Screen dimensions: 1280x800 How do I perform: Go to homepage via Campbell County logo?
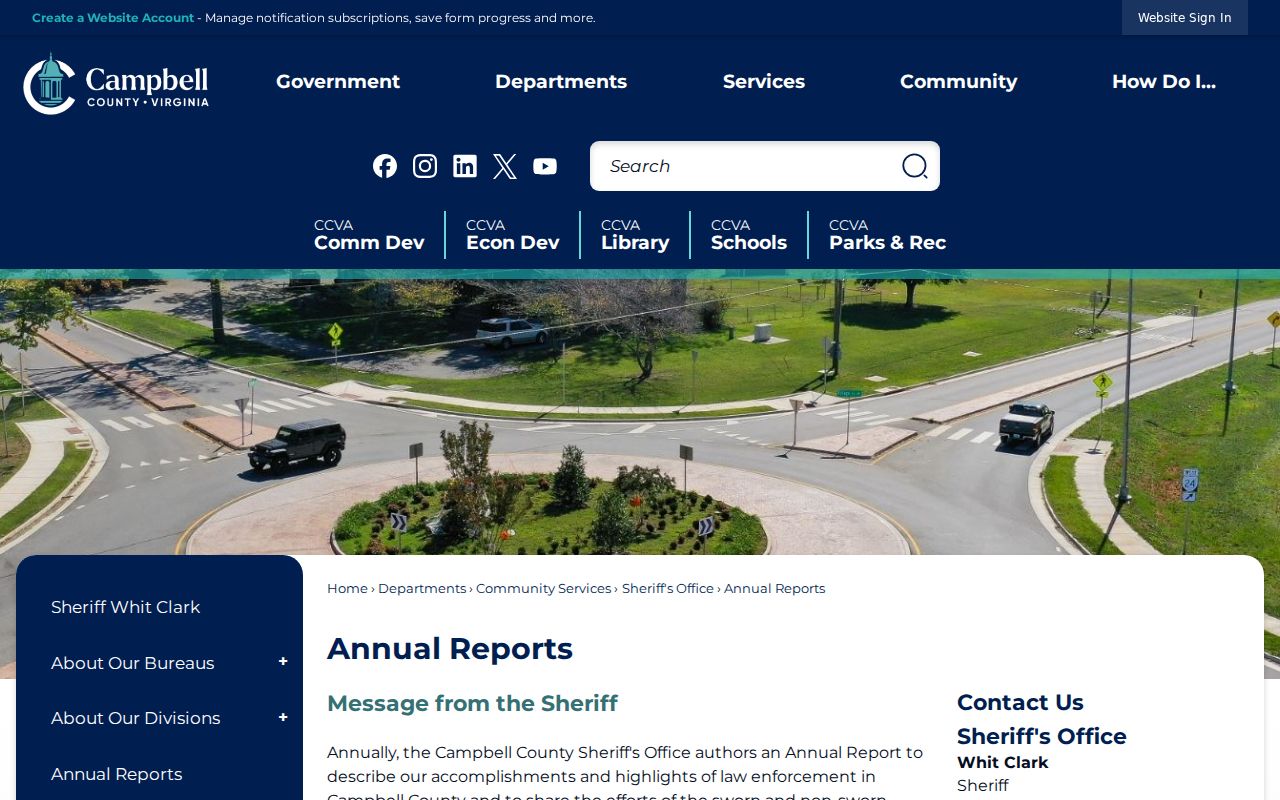click(x=116, y=84)
